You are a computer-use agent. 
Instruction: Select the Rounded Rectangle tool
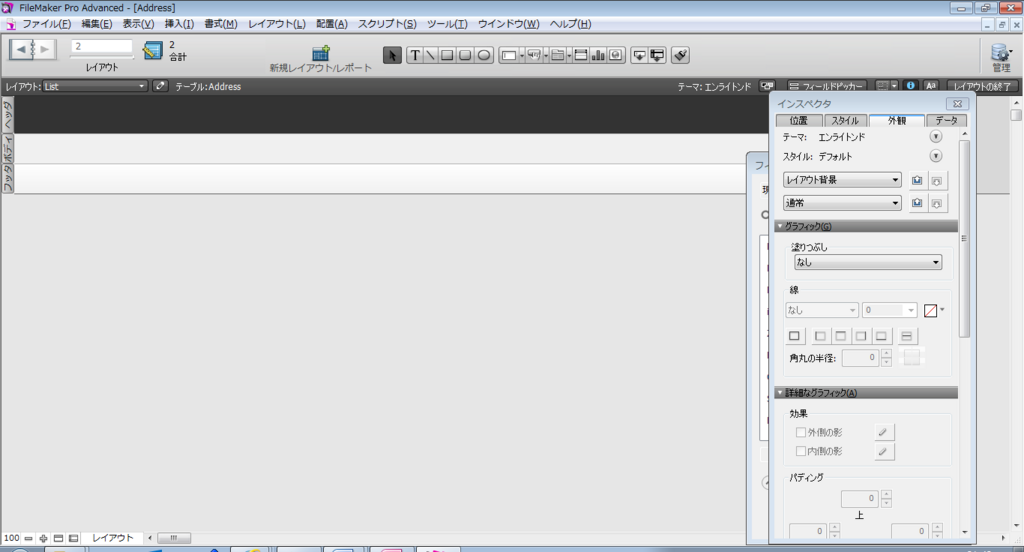pos(465,56)
